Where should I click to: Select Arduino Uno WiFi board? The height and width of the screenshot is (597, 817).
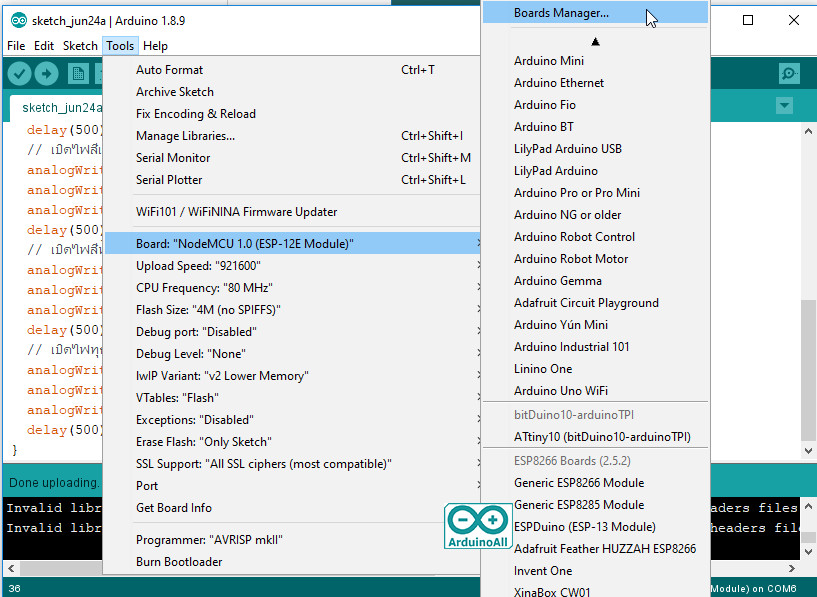click(x=595, y=391)
